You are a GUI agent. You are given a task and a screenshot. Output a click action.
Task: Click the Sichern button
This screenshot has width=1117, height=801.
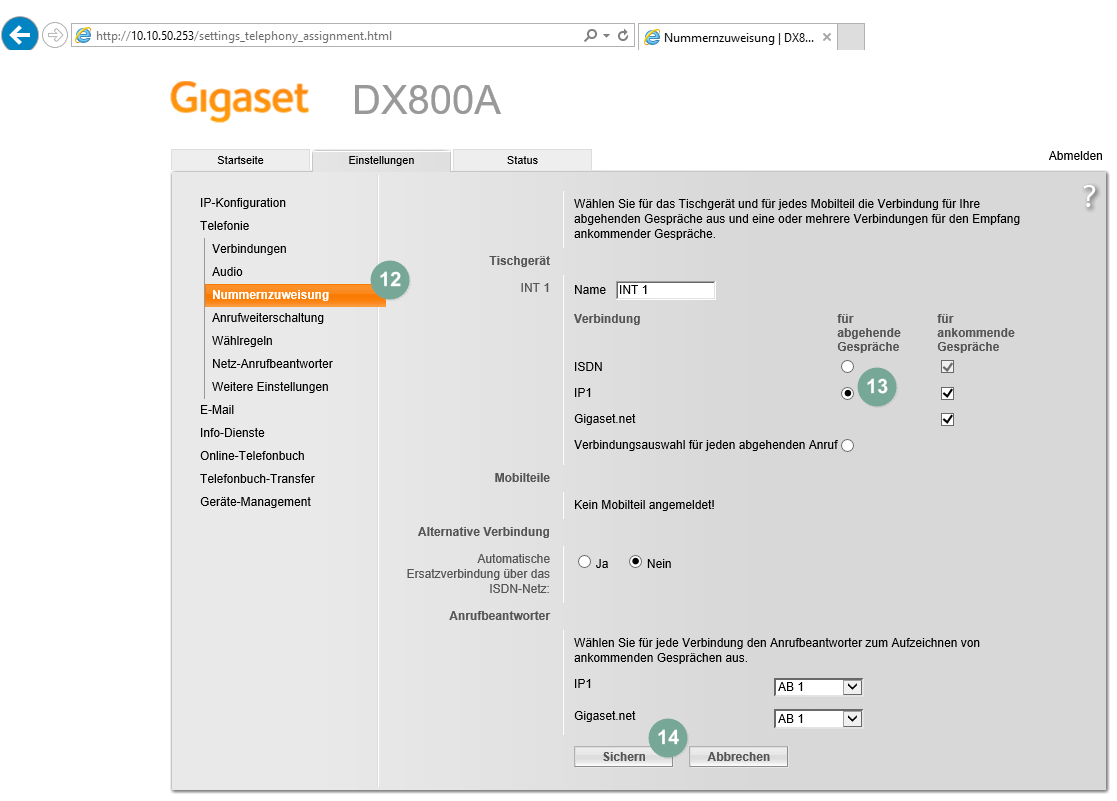(x=623, y=757)
